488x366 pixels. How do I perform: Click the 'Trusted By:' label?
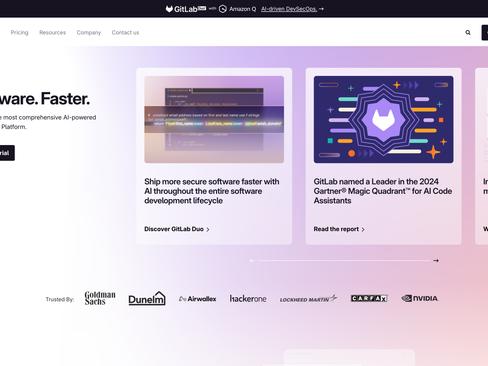(x=60, y=299)
